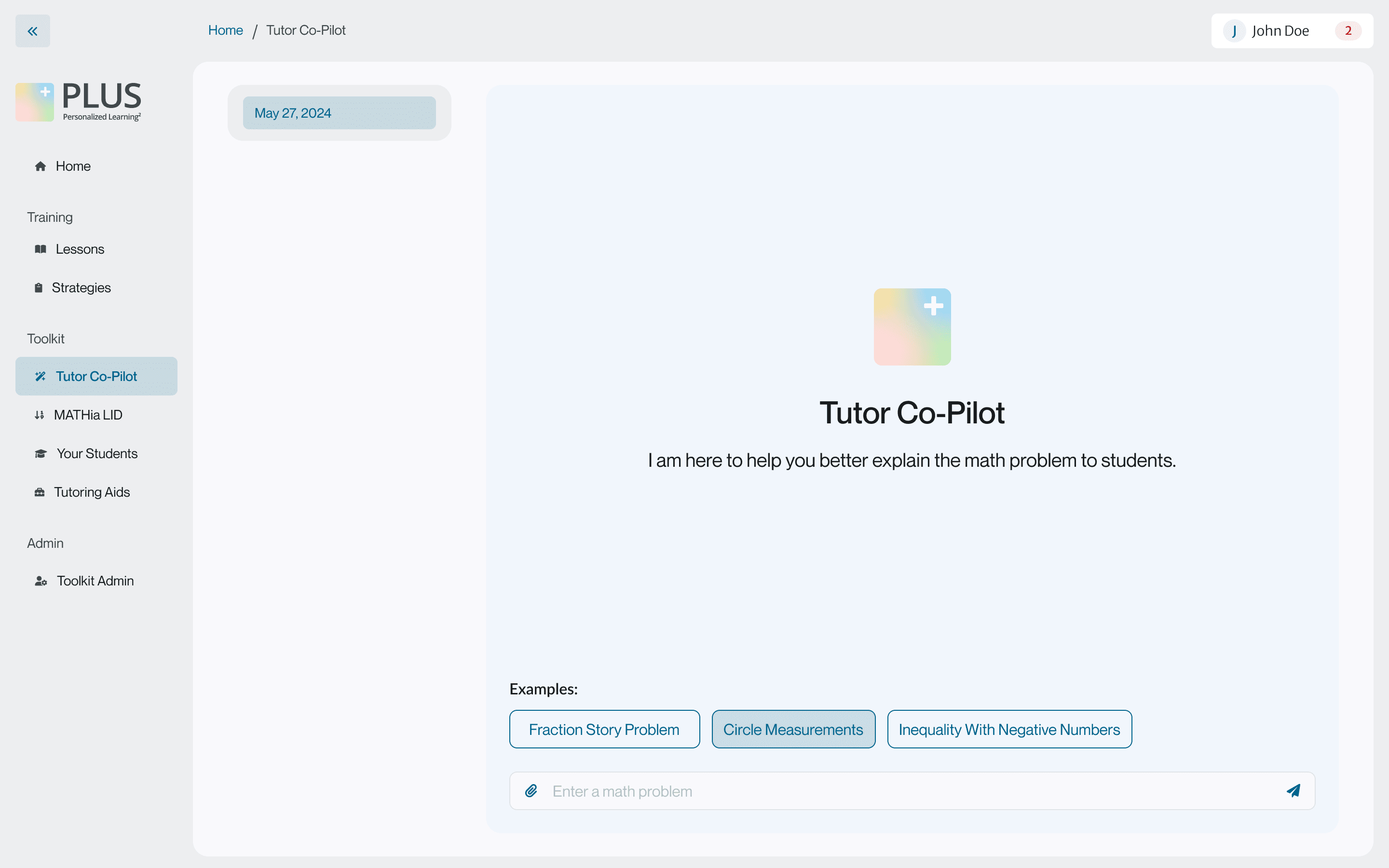The image size is (1389, 868).
Task: Click the book icon for Lessons
Action: 40,249
